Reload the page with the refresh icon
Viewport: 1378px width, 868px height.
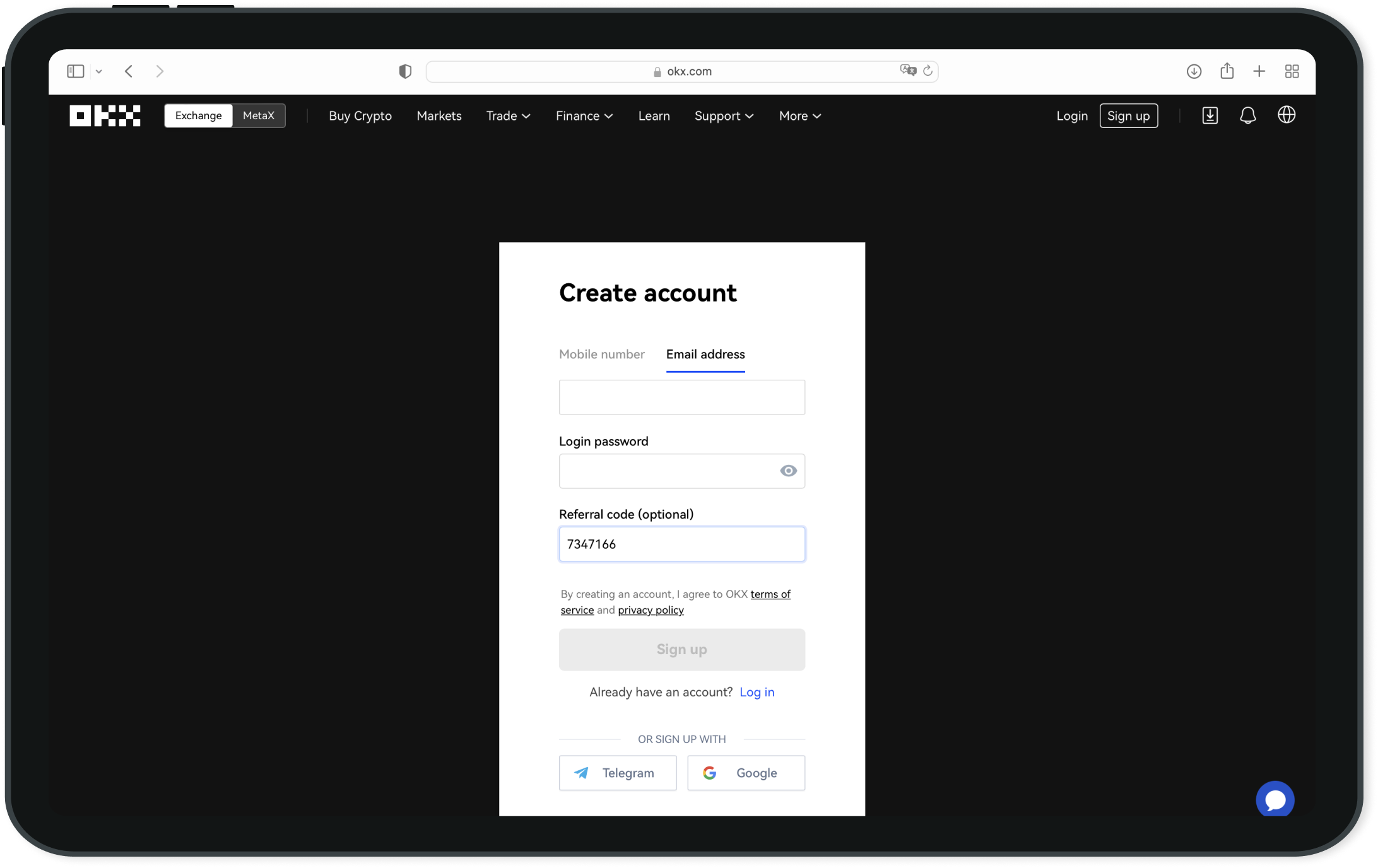click(927, 71)
